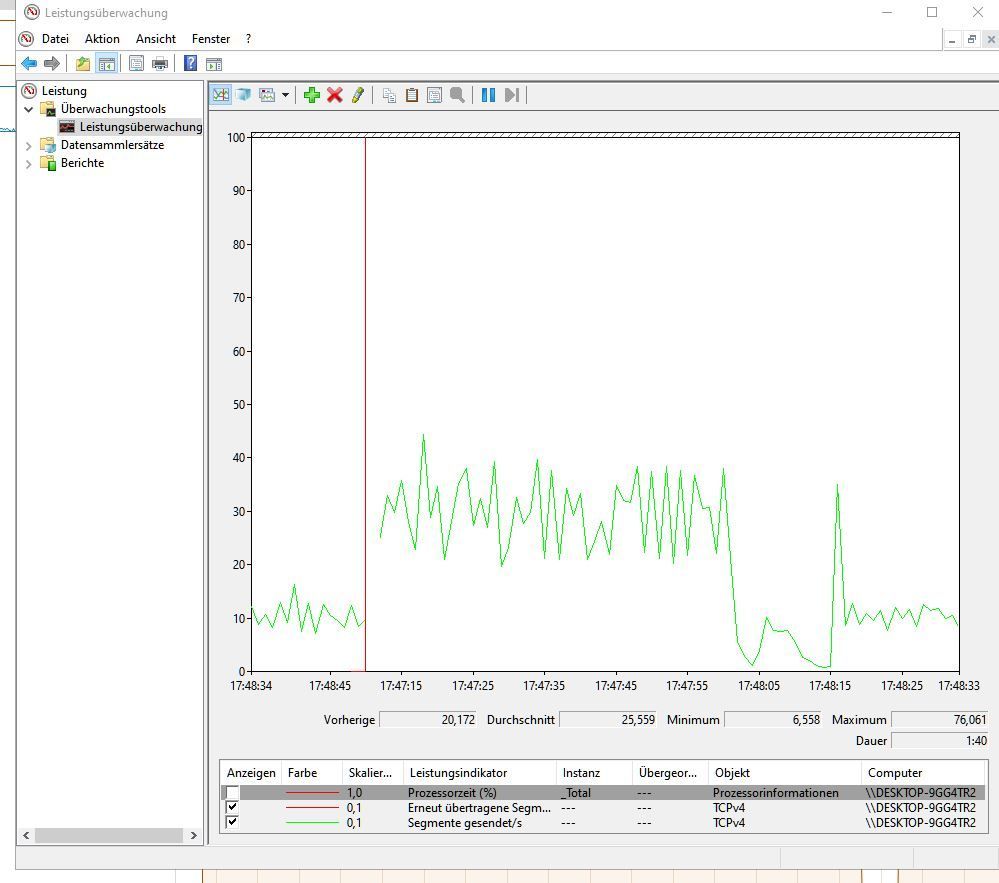Uncheck the Segmente gesendet/s counter
This screenshot has width=999, height=883.
click(x=232, y=823)
